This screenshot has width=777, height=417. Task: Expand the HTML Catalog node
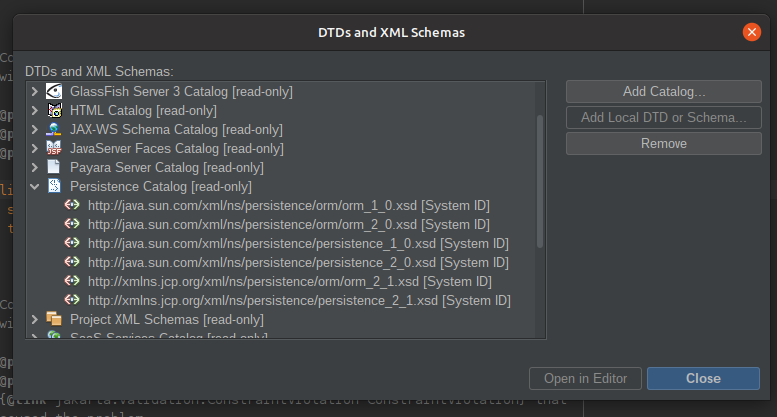click(x=35, y=110)
